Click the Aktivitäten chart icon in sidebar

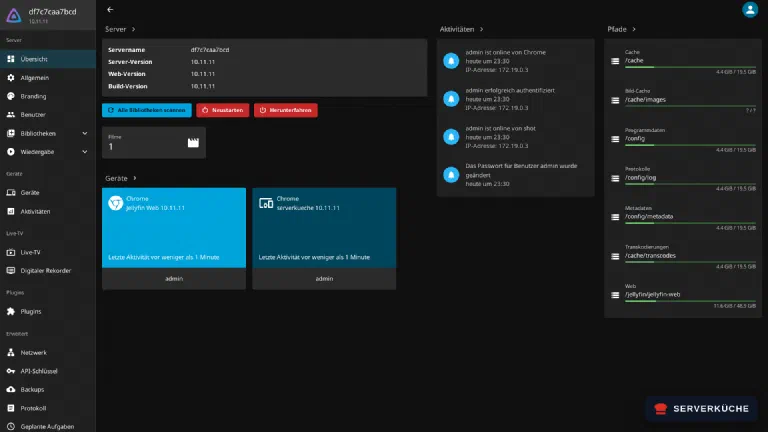[x=11, y=211]
